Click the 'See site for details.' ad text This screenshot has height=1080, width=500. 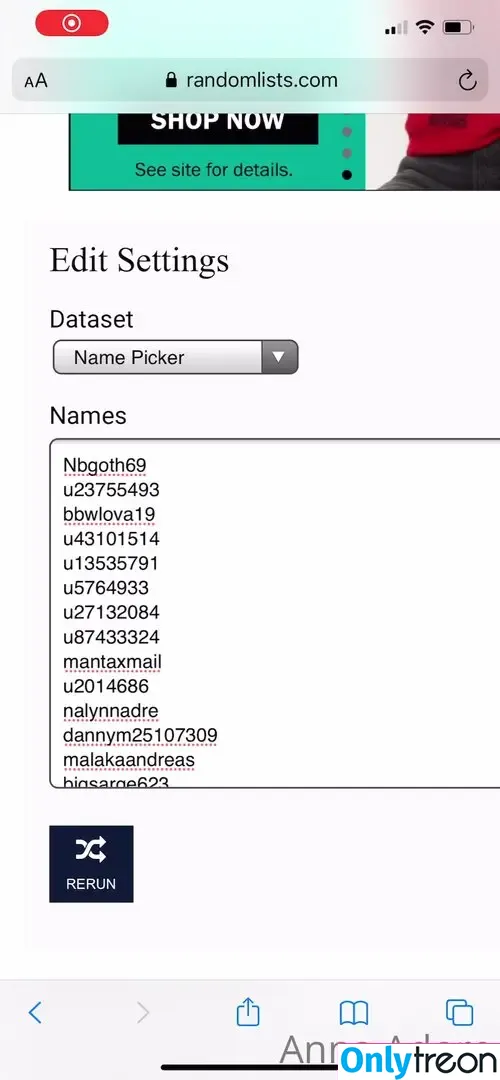213,169
